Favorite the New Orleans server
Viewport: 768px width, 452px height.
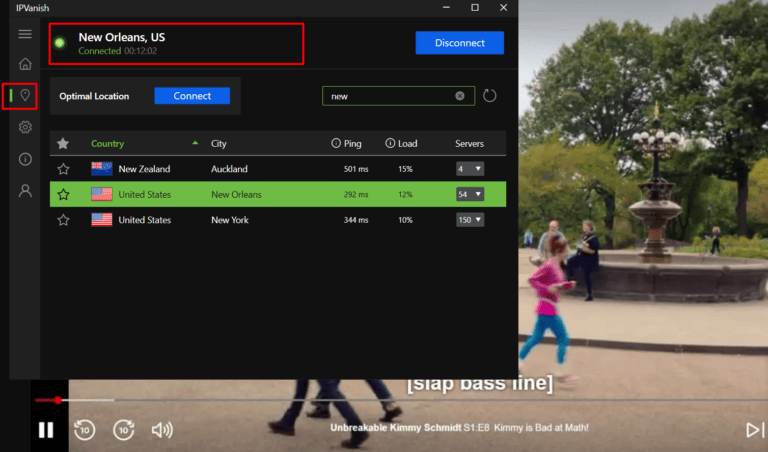pos(63,194)
